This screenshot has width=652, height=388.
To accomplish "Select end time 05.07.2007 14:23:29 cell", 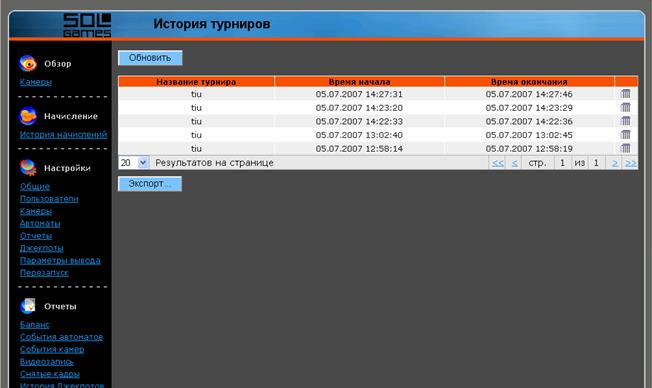I will 529,108.
